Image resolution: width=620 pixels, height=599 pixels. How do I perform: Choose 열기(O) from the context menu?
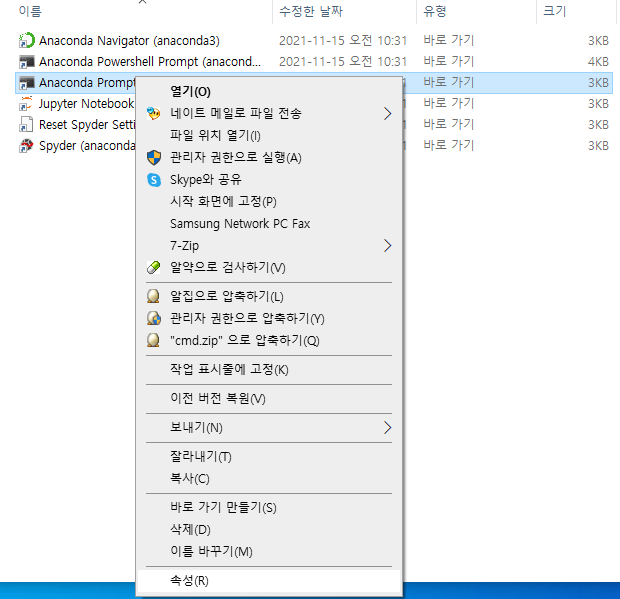click(x=269, y=92)
